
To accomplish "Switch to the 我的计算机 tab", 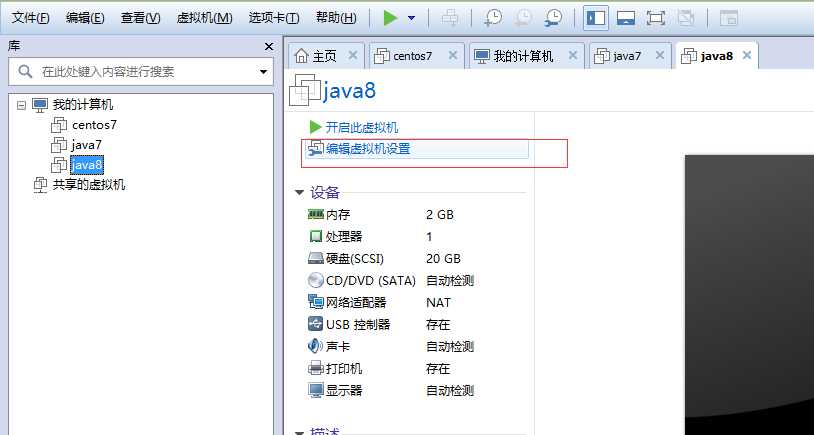I will [523, 56].
